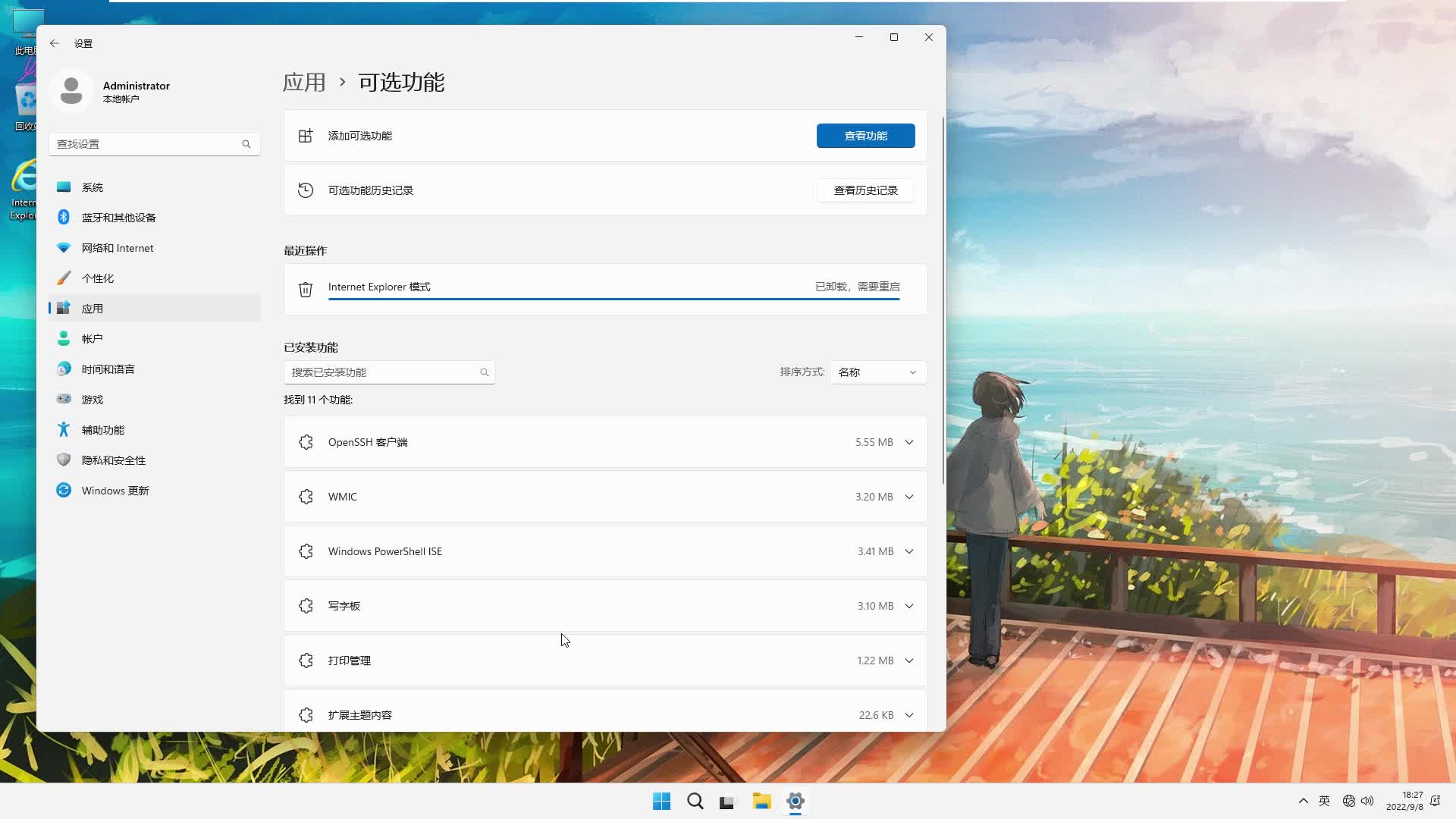Click the Settings gear on the taskbar
The width and height of the screenshot is (1456, 819).
point(795,801)
